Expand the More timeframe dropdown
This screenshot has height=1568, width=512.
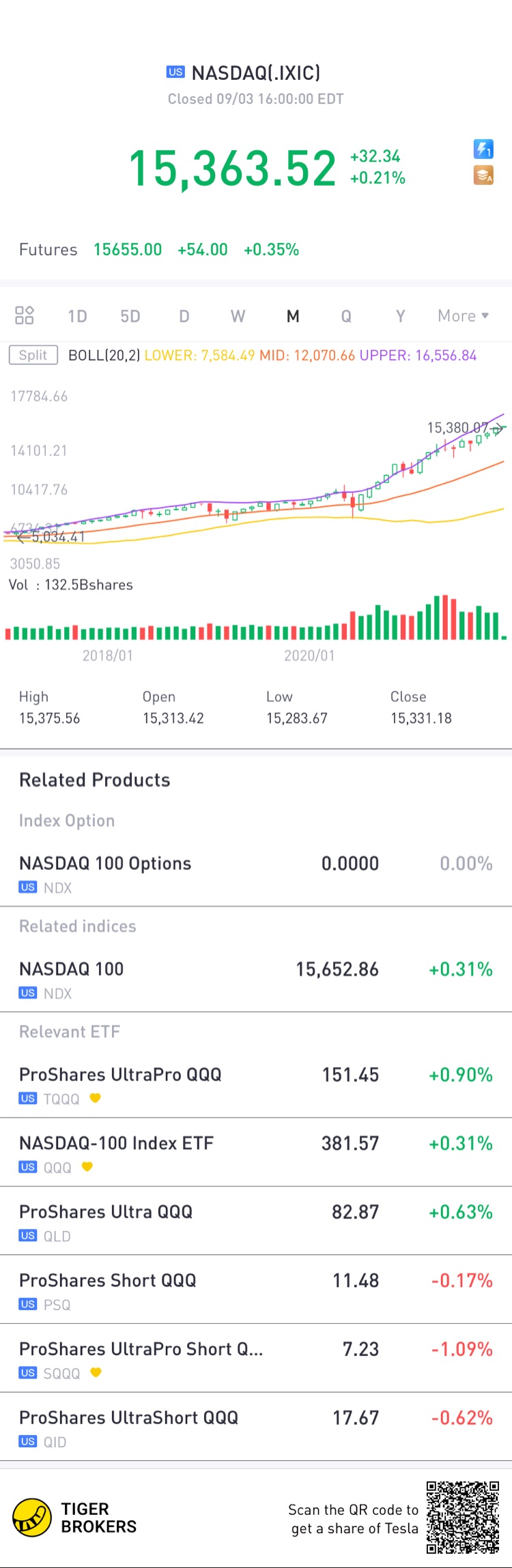463,316
